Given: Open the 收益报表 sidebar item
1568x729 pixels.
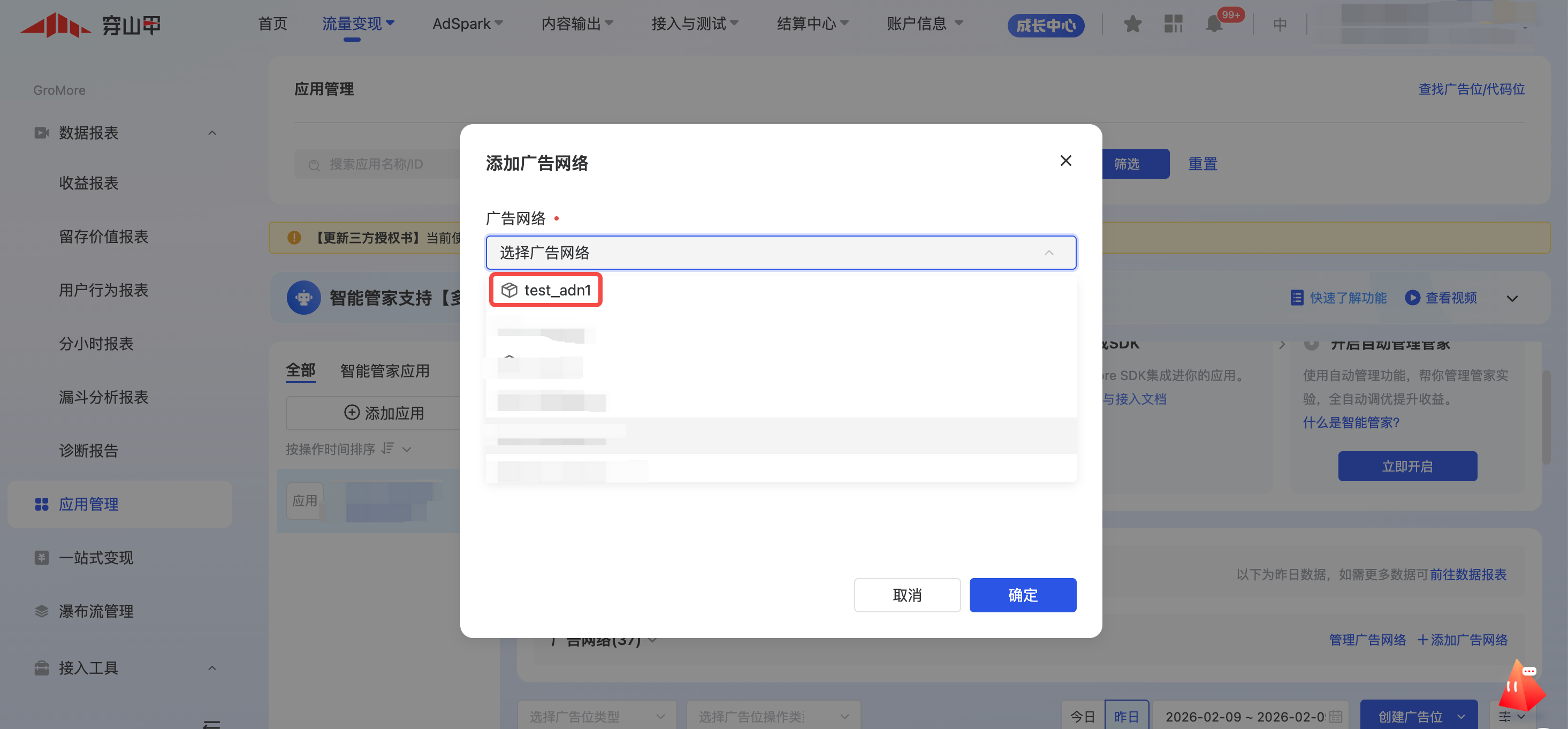Looking at the screenshot, I should point(88,183).
